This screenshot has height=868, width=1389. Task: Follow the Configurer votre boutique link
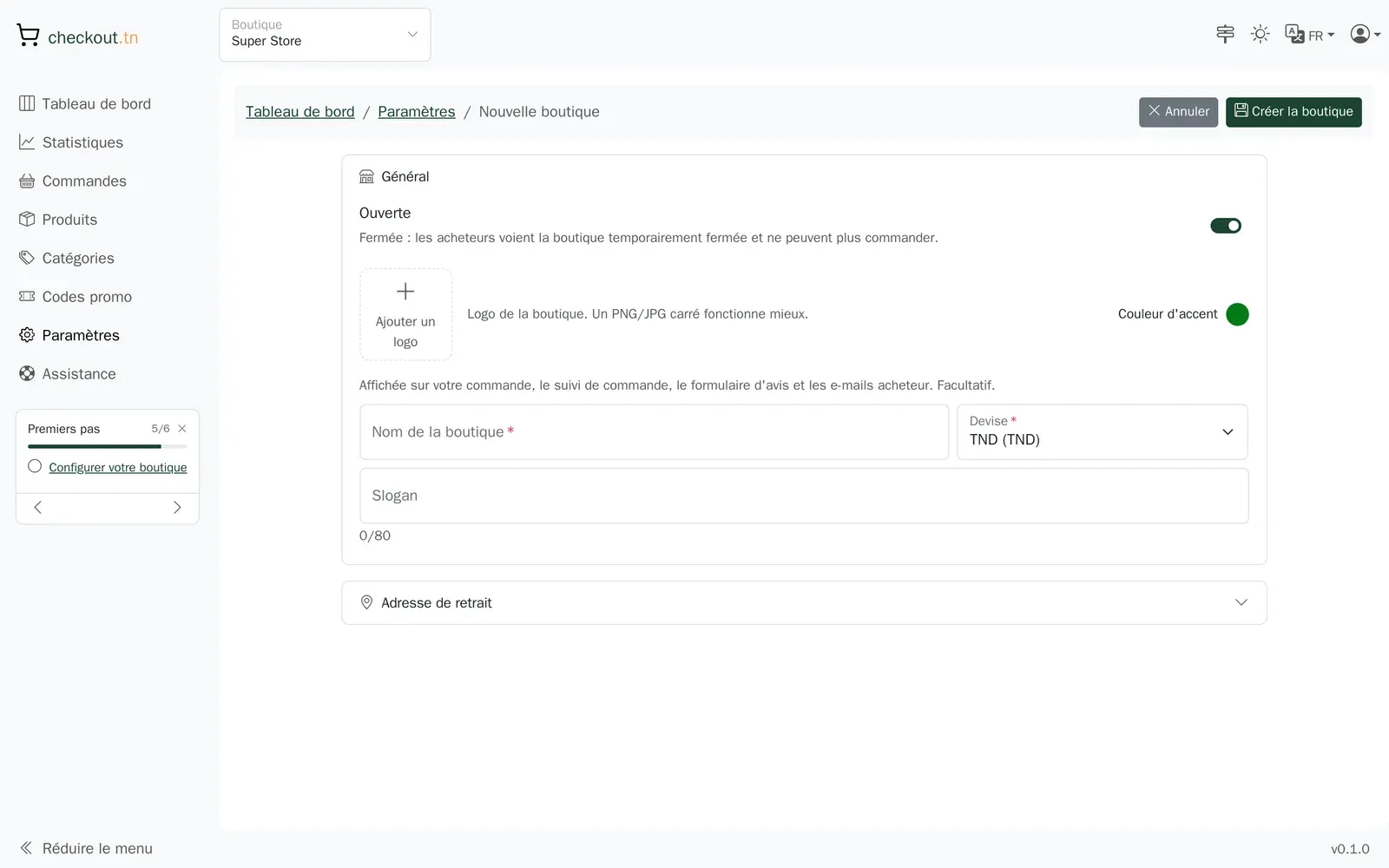[118, 467]
